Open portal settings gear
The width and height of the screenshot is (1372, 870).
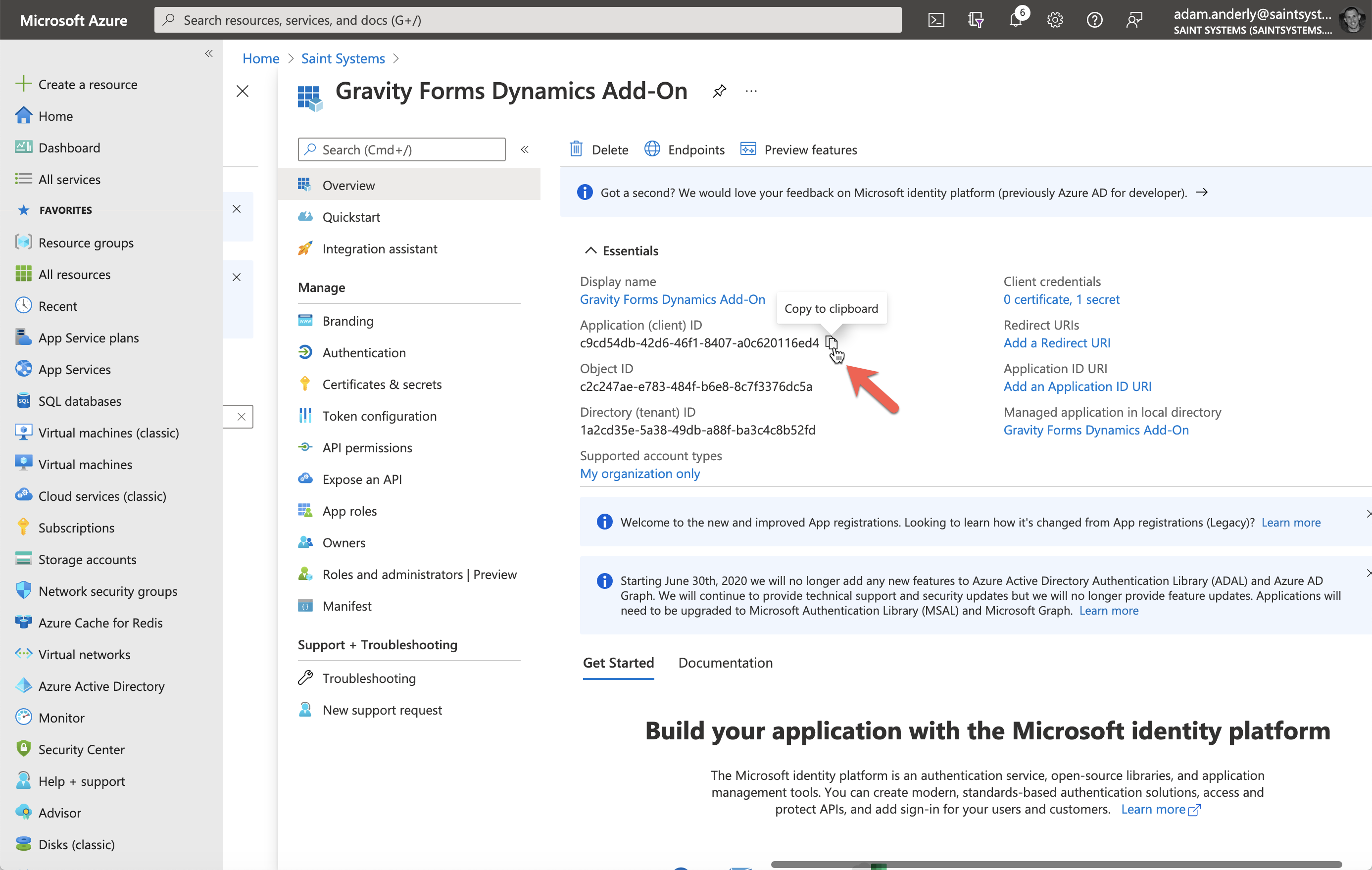coord(1055,20)
